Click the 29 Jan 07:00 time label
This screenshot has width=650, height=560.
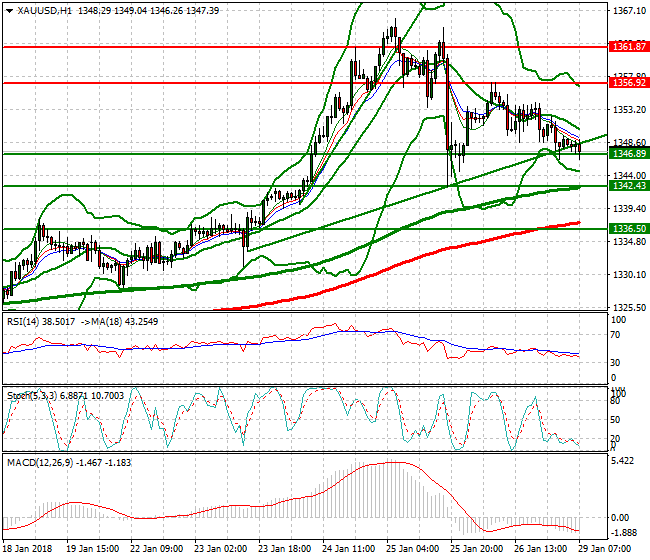click(604, 549)
